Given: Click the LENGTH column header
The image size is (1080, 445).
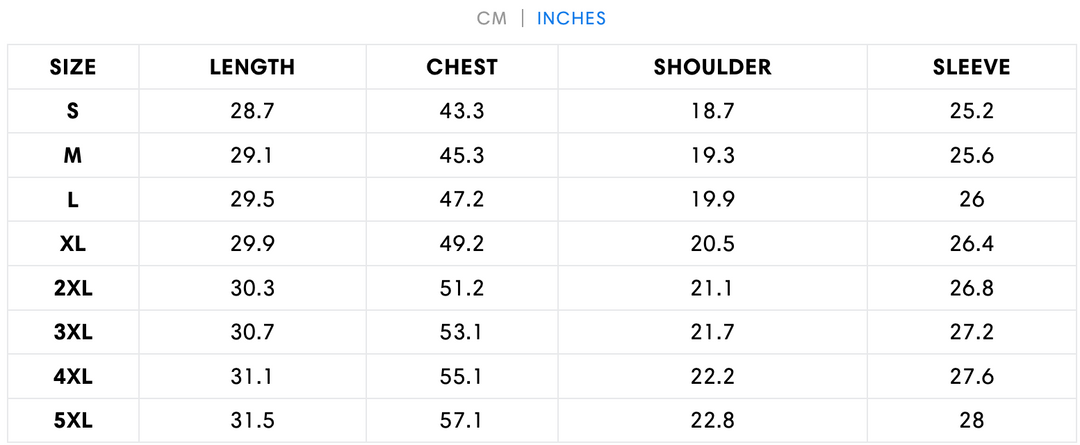Looking at the screenshot, I should click(252, 67).
